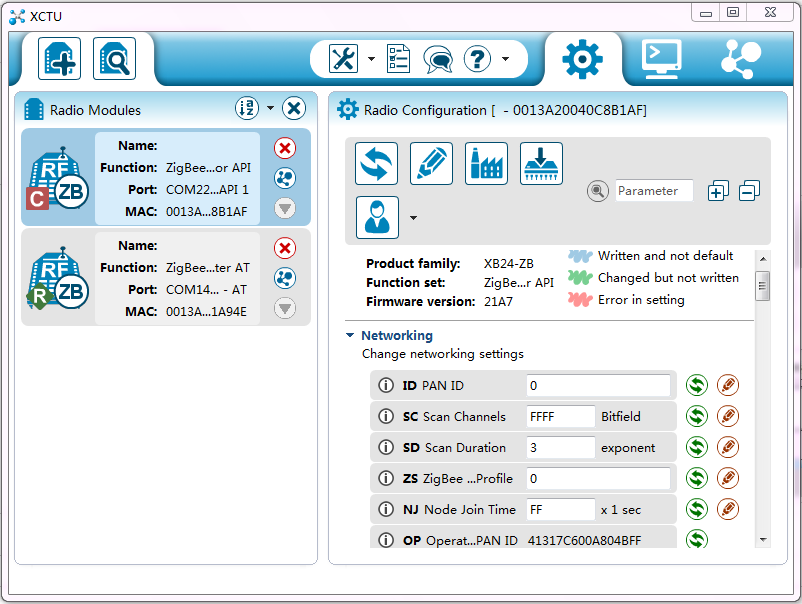The height and width of the screenshot is (604, 802).
Task: Click the Discover radio modules icon
Action: (114, 59)
